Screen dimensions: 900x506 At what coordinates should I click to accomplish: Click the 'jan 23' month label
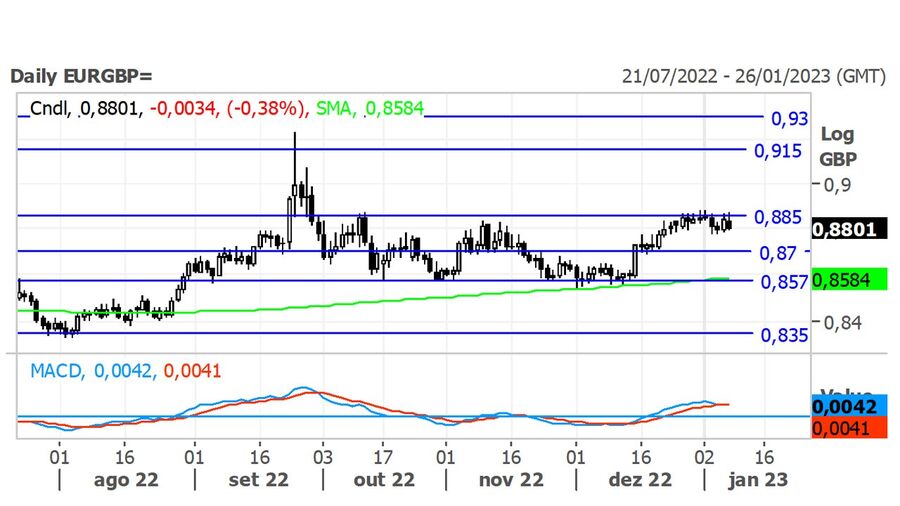(758, 480)
